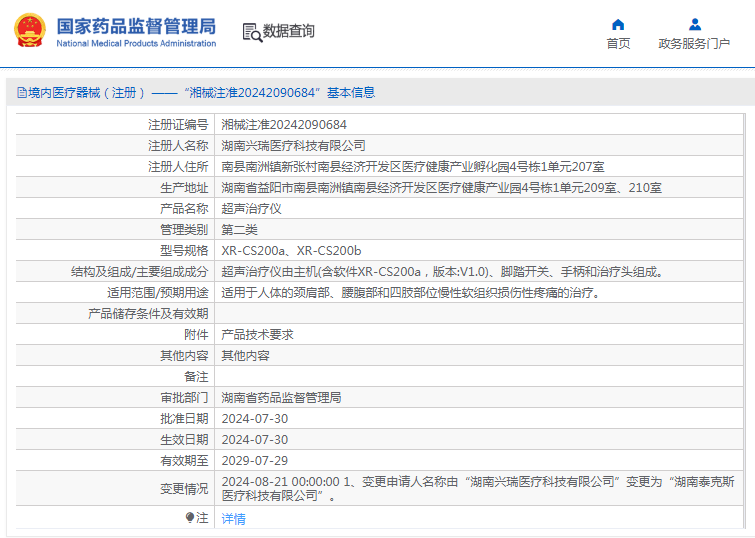Screen dimensions: 755x538
Task: Click the 第二类 category value
Action: tap(239, 230)
